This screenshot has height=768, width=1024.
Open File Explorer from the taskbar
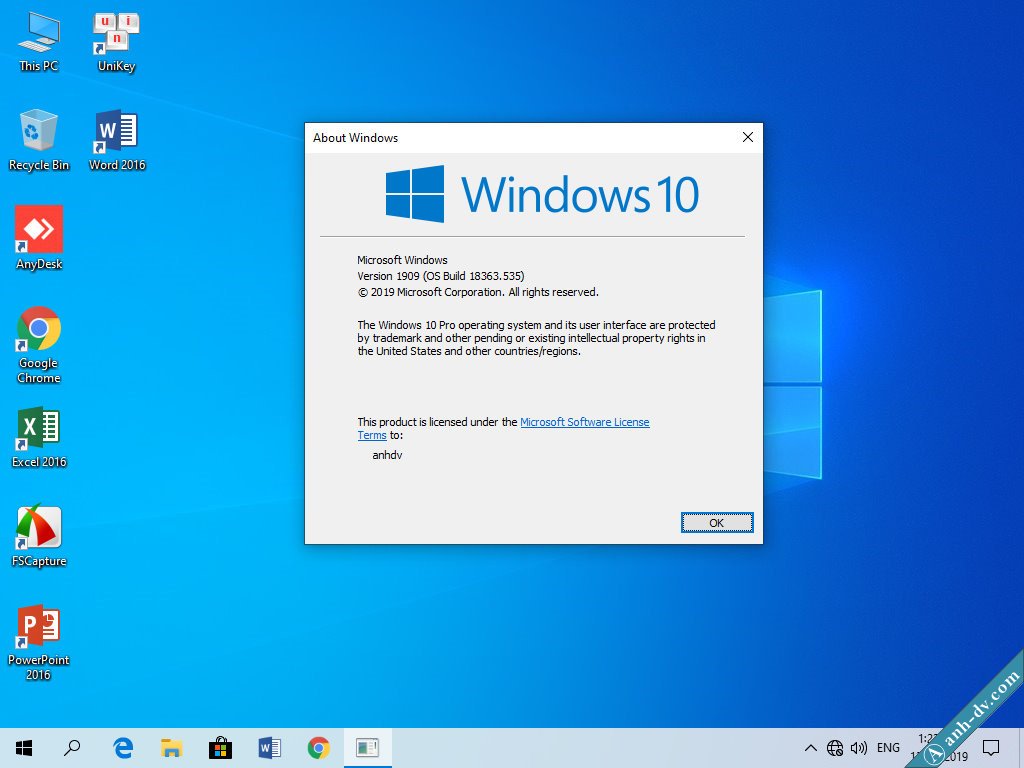tap(171, 747)
